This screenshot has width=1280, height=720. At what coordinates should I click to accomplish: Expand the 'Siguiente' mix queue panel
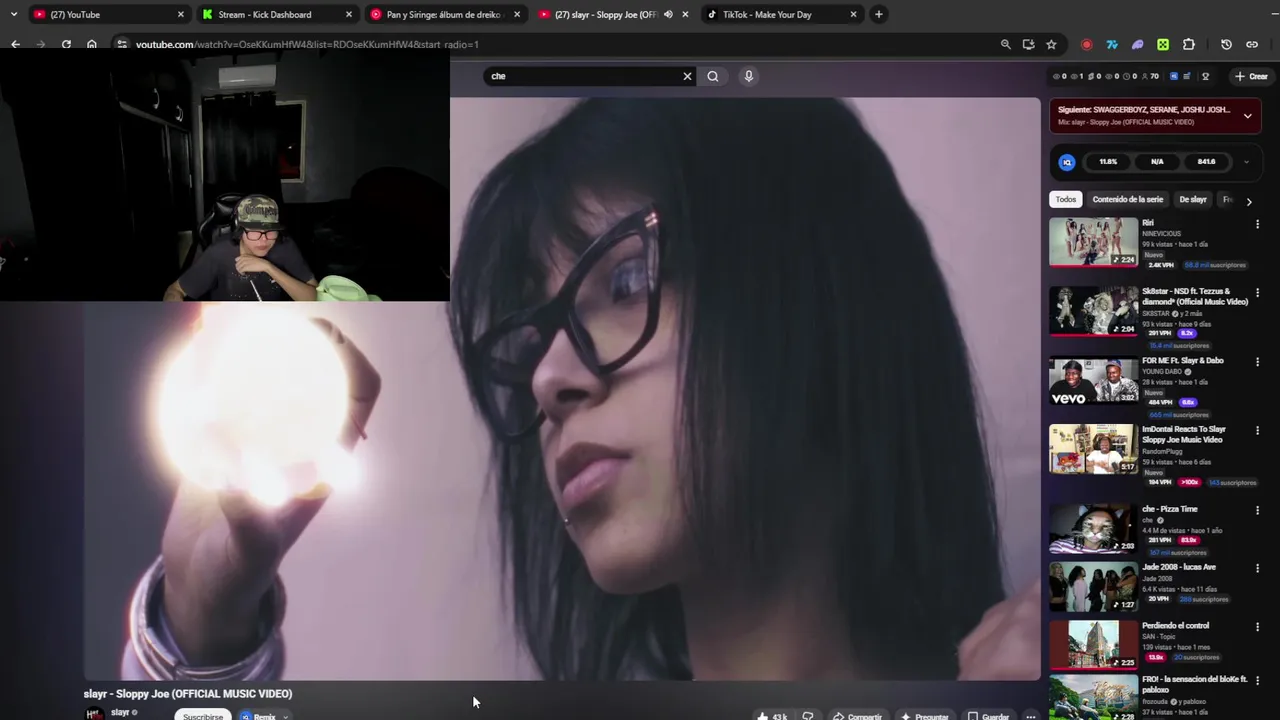click(1247, 116)
